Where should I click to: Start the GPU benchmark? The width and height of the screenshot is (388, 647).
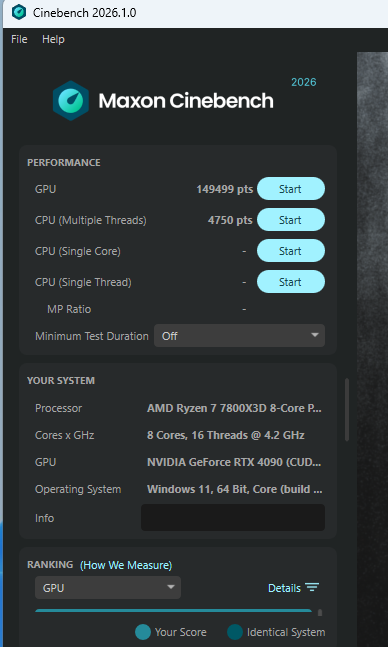291,189
